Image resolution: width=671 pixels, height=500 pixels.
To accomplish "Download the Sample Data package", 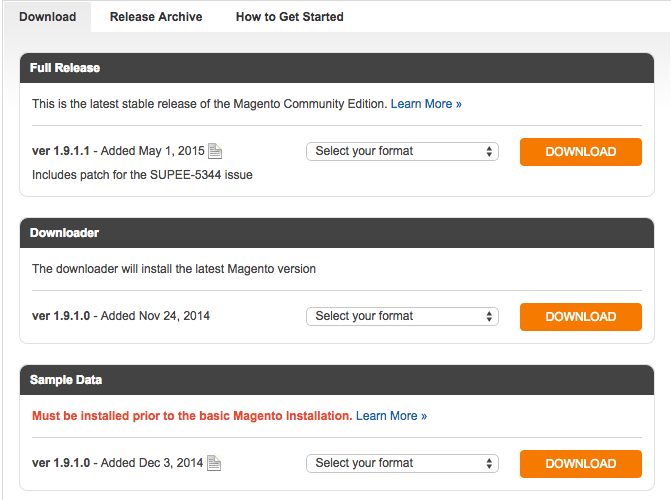I will pos(581,464).
